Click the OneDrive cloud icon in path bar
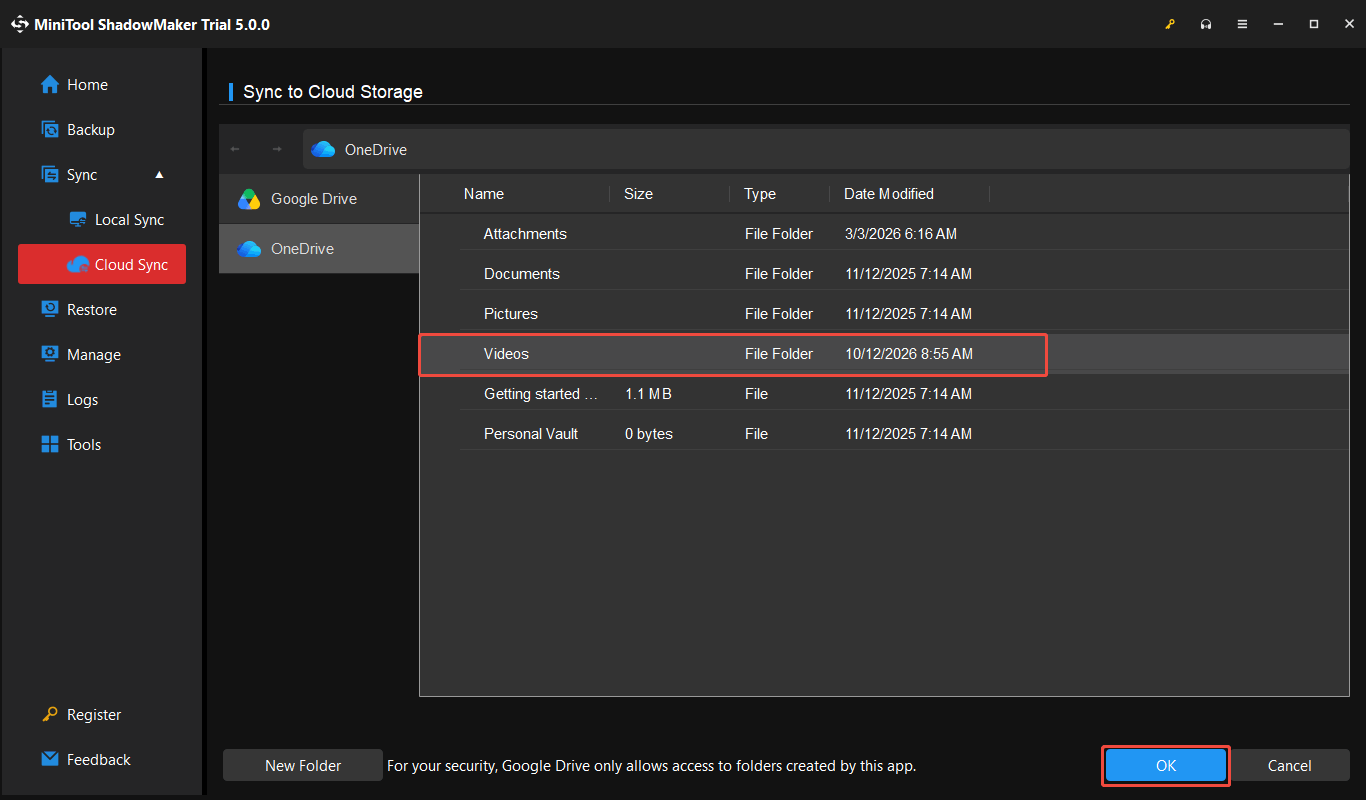 [x=323, y=149]
